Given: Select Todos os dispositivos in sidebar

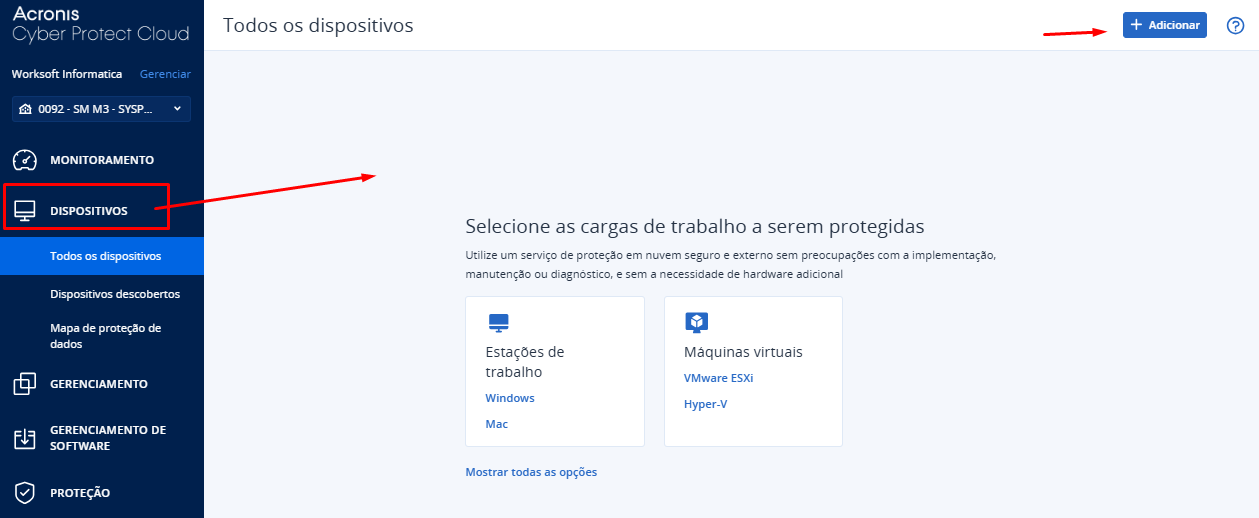Looking at the screenshot, I should tap(105, 256).
